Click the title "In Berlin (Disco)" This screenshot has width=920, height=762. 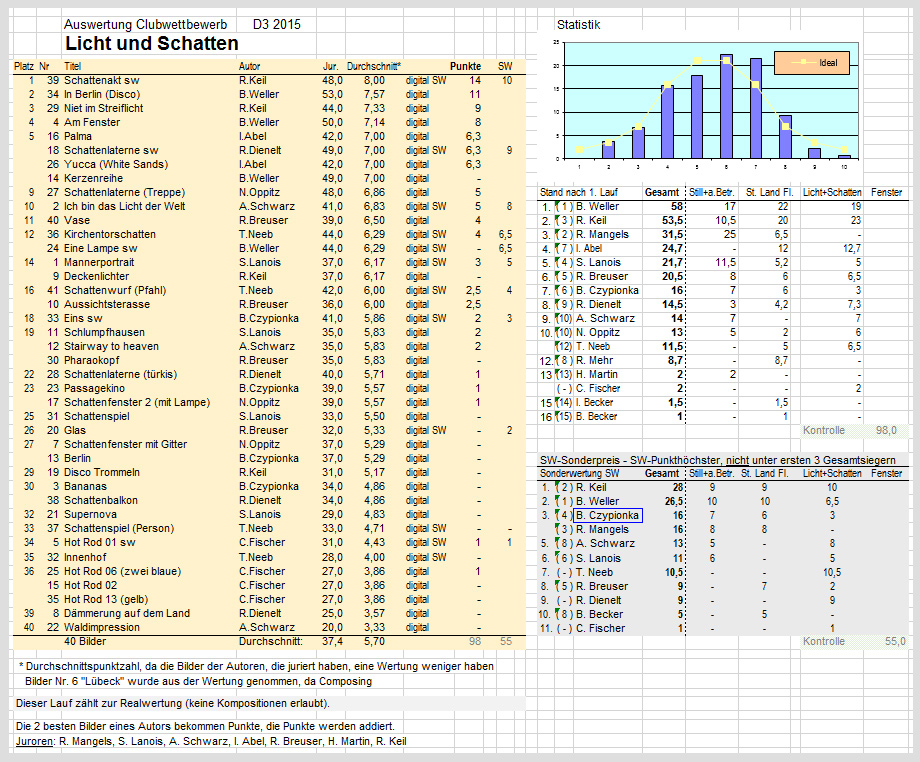click(102, 94)
